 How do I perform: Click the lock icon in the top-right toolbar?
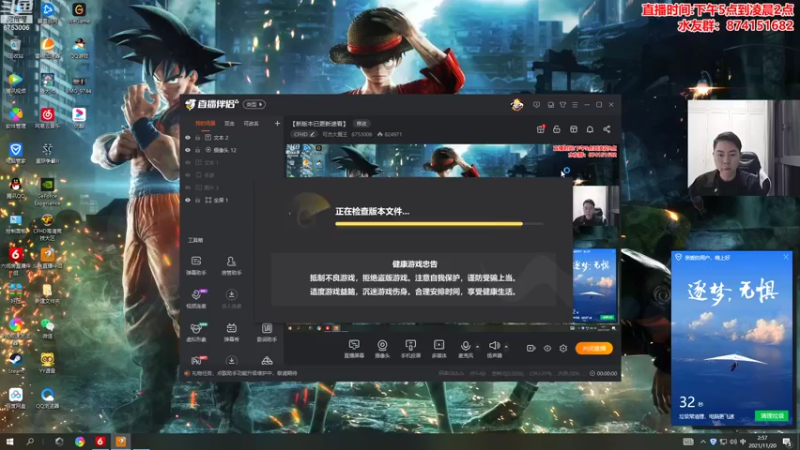click(557, 129)
